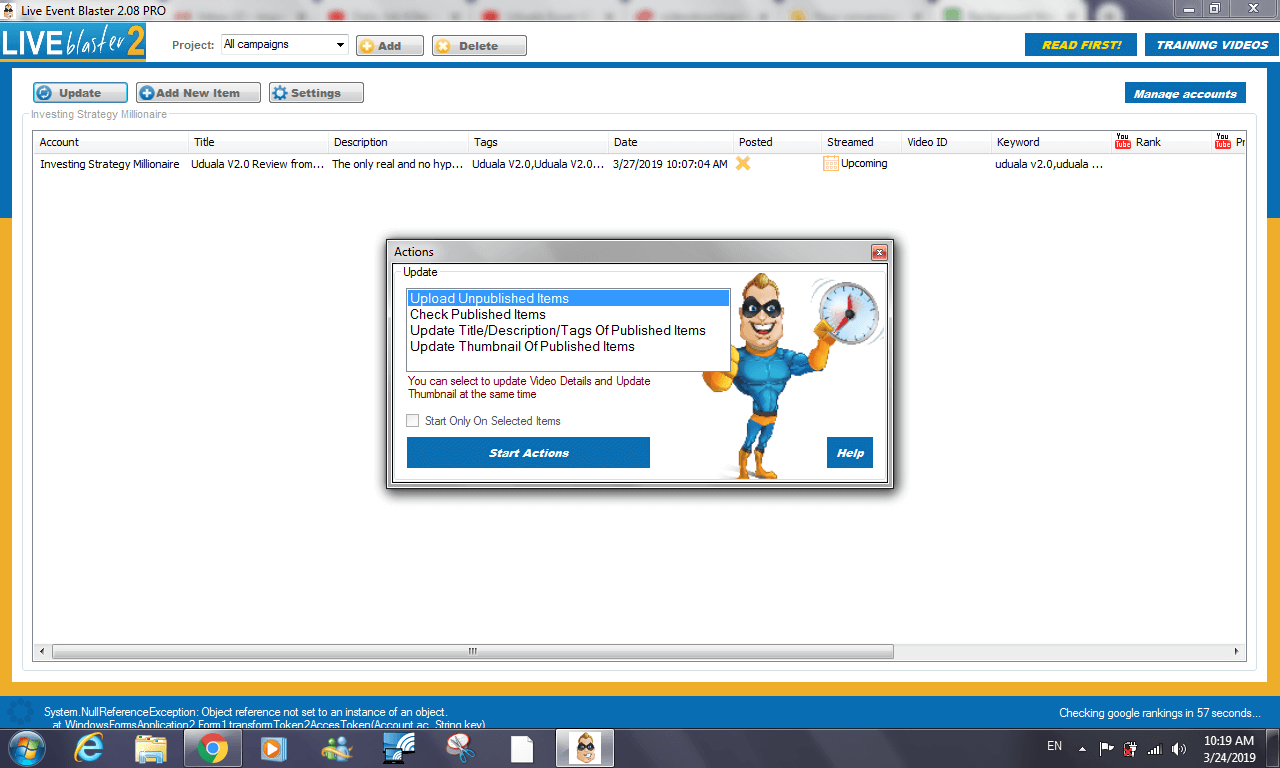Click the Update button with refresh icon

(80, 93)
